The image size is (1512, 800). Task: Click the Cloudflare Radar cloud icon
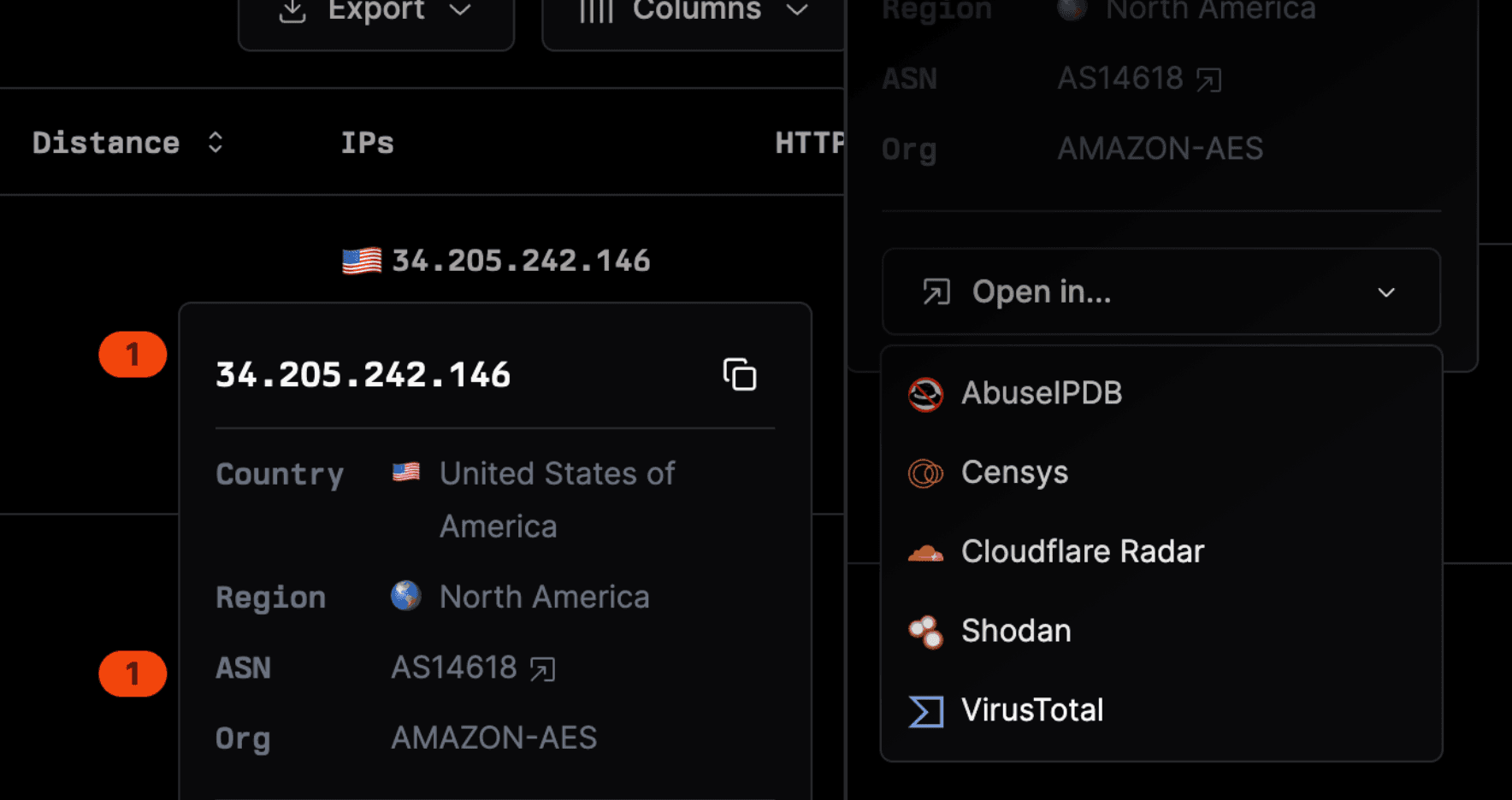point(925,553)
